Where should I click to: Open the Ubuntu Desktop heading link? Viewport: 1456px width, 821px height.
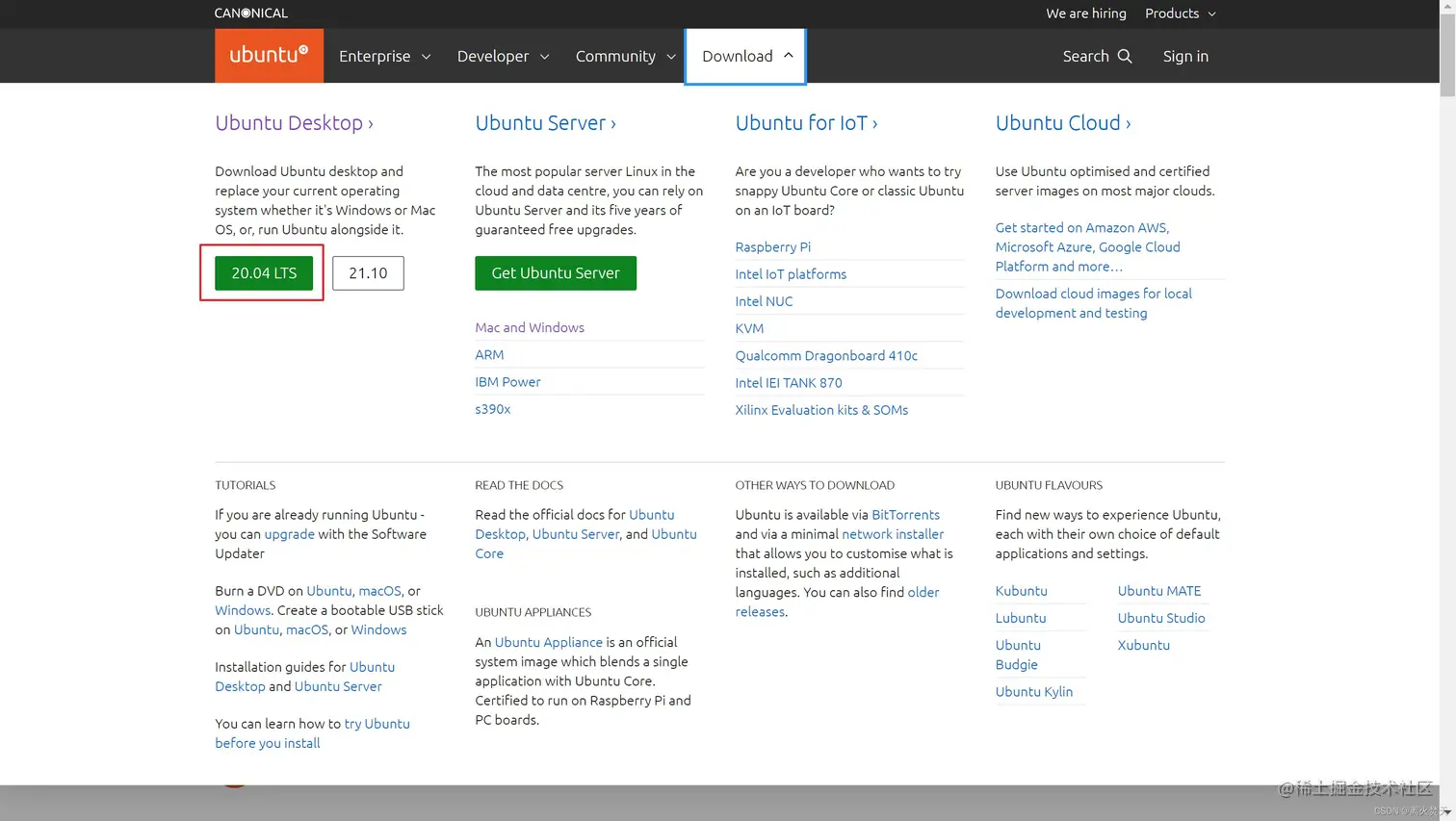(294, 123)
